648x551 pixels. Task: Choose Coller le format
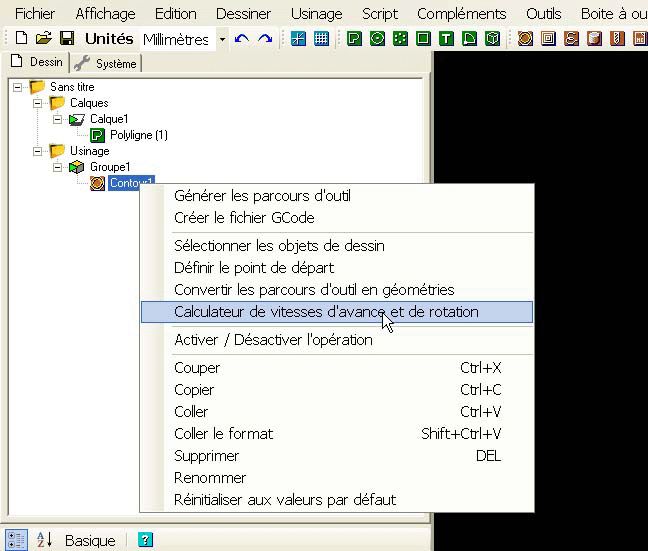coord(337,433)
